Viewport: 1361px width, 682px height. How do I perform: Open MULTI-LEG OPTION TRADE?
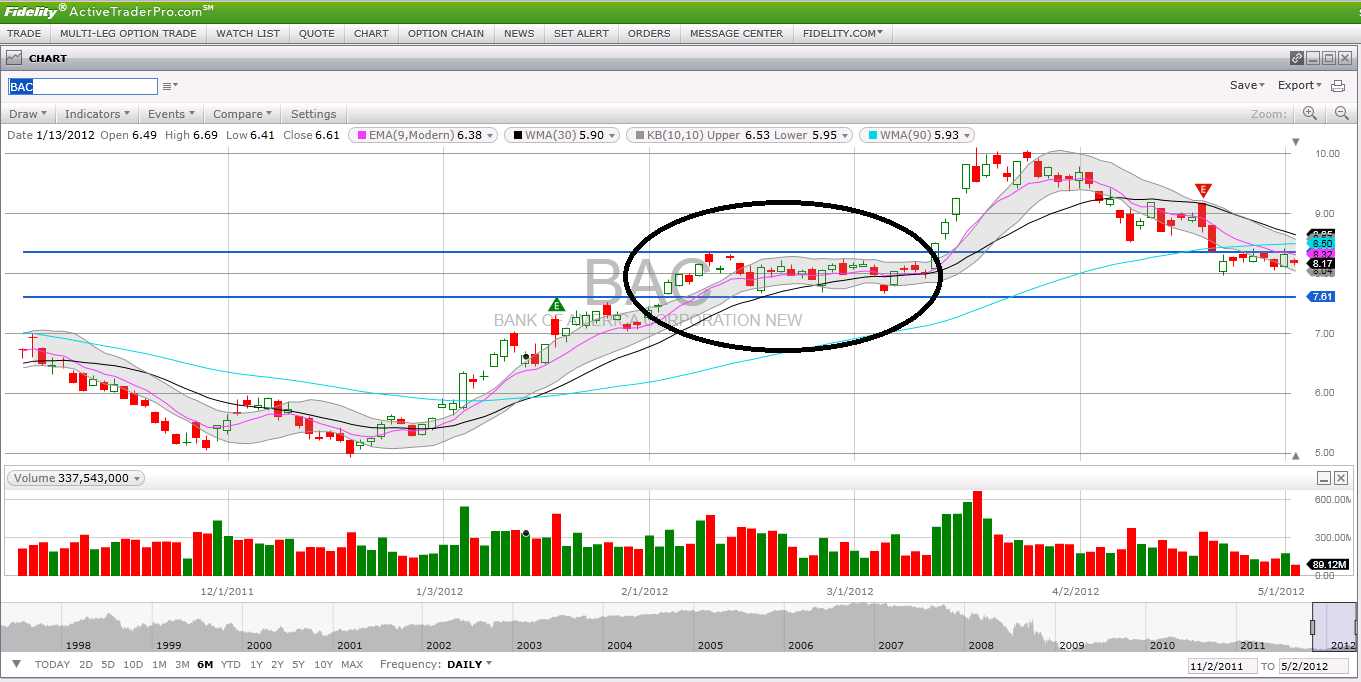point(128,33)
